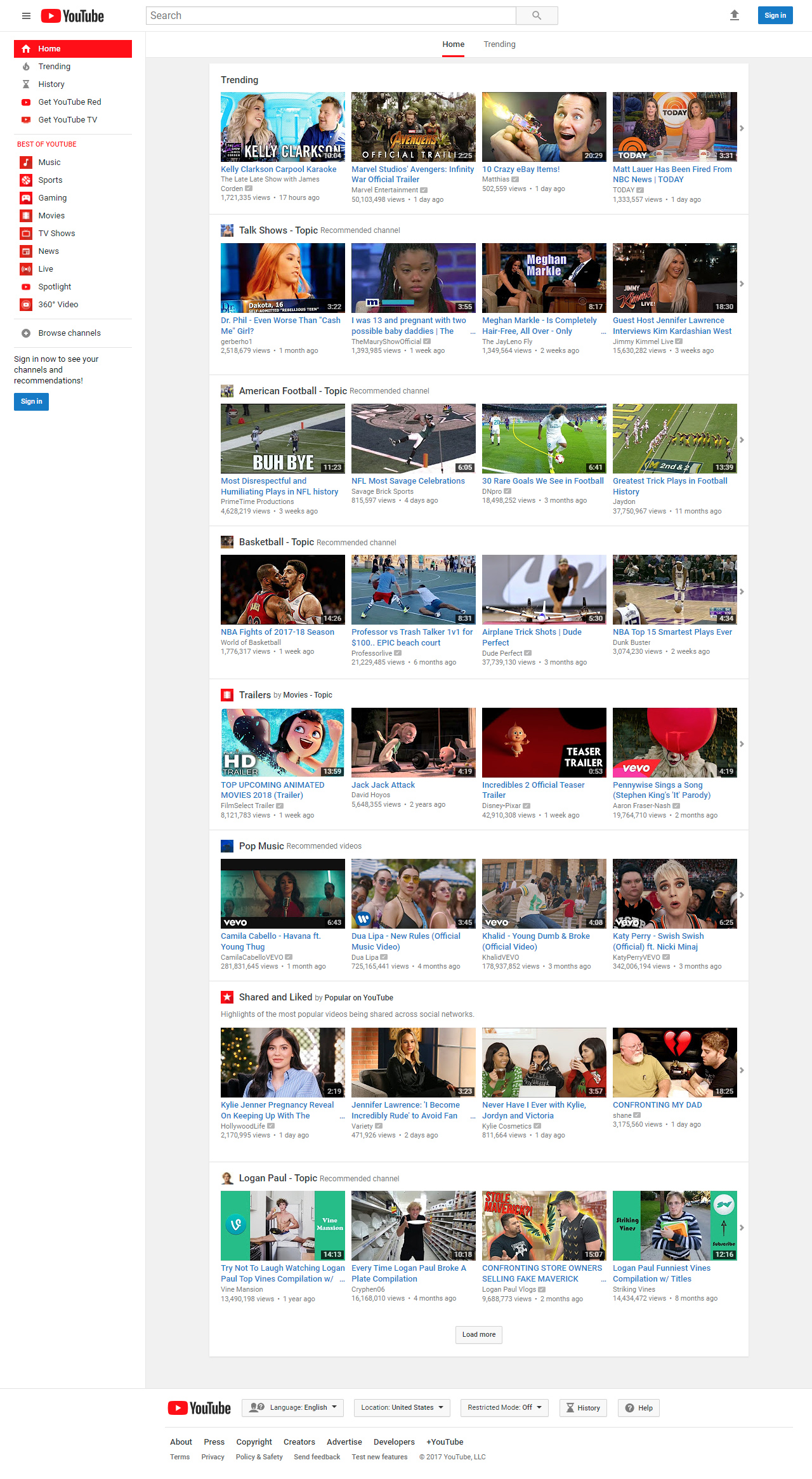Show next videos in Basketball row
Viewport: 812px width, 1479px height.
pyautogui.click(x=742, y=592)
